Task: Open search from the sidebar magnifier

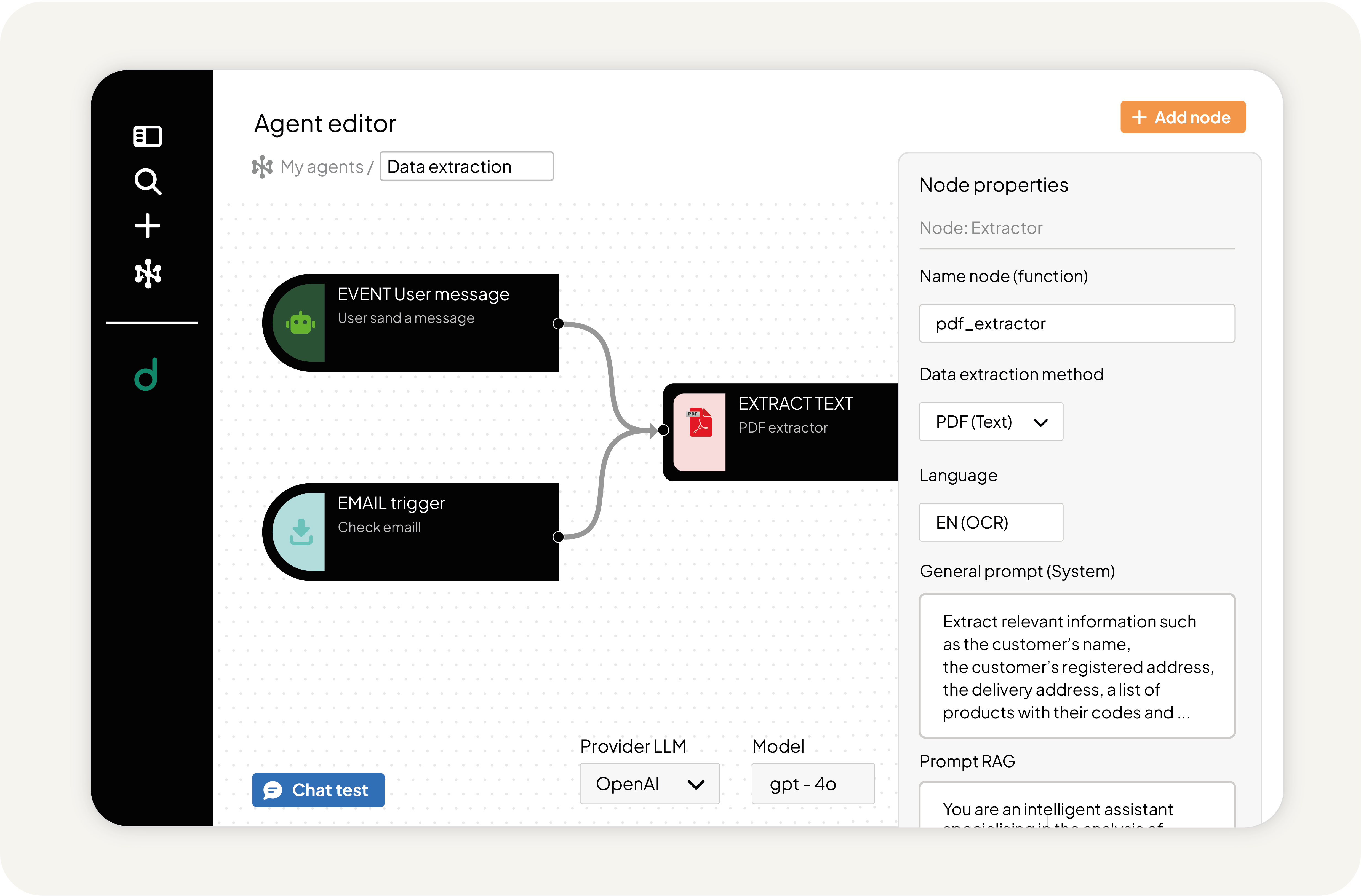Action: 148,182
